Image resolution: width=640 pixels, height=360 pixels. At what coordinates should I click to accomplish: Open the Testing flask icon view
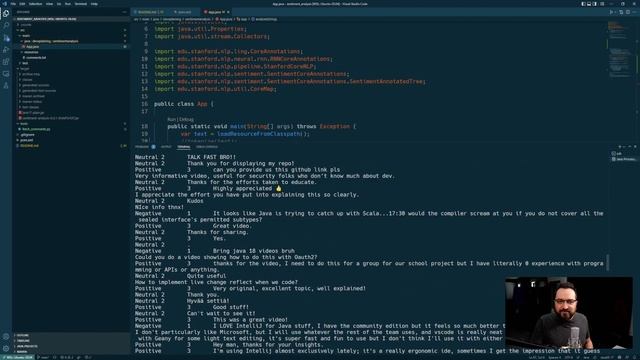tap(6, 86)
